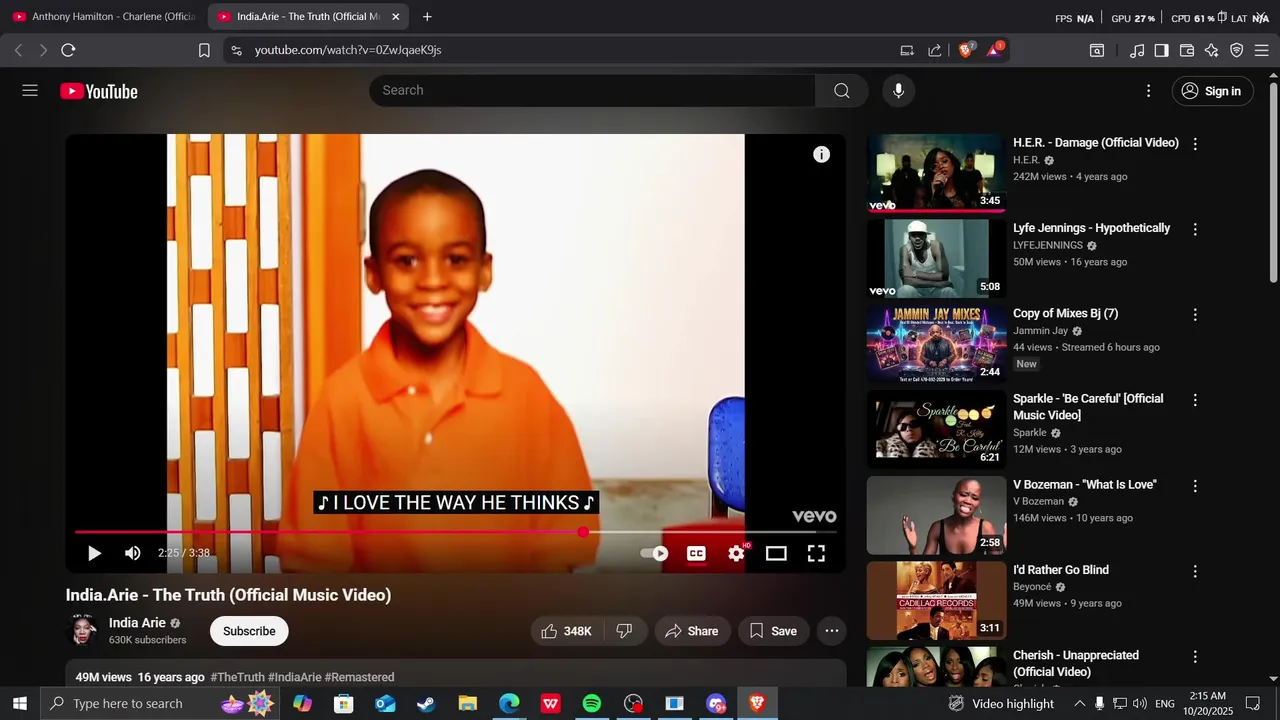Open a new browser tab

pos(428,17)
